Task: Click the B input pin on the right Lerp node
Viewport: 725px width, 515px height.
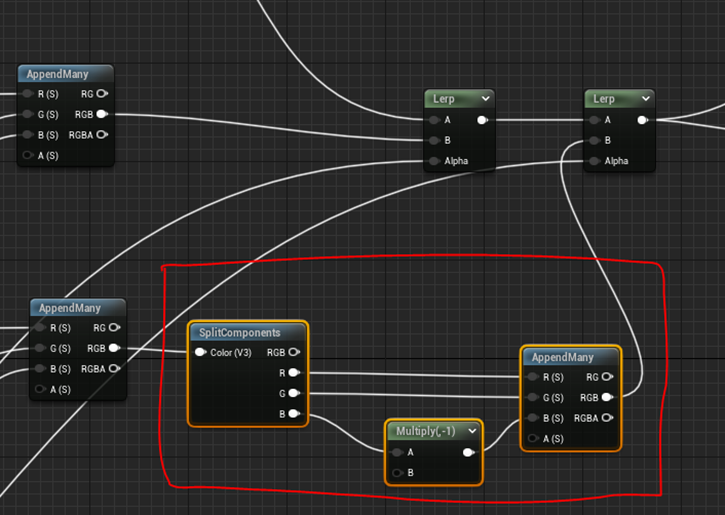Action: (x=595, y=141)
